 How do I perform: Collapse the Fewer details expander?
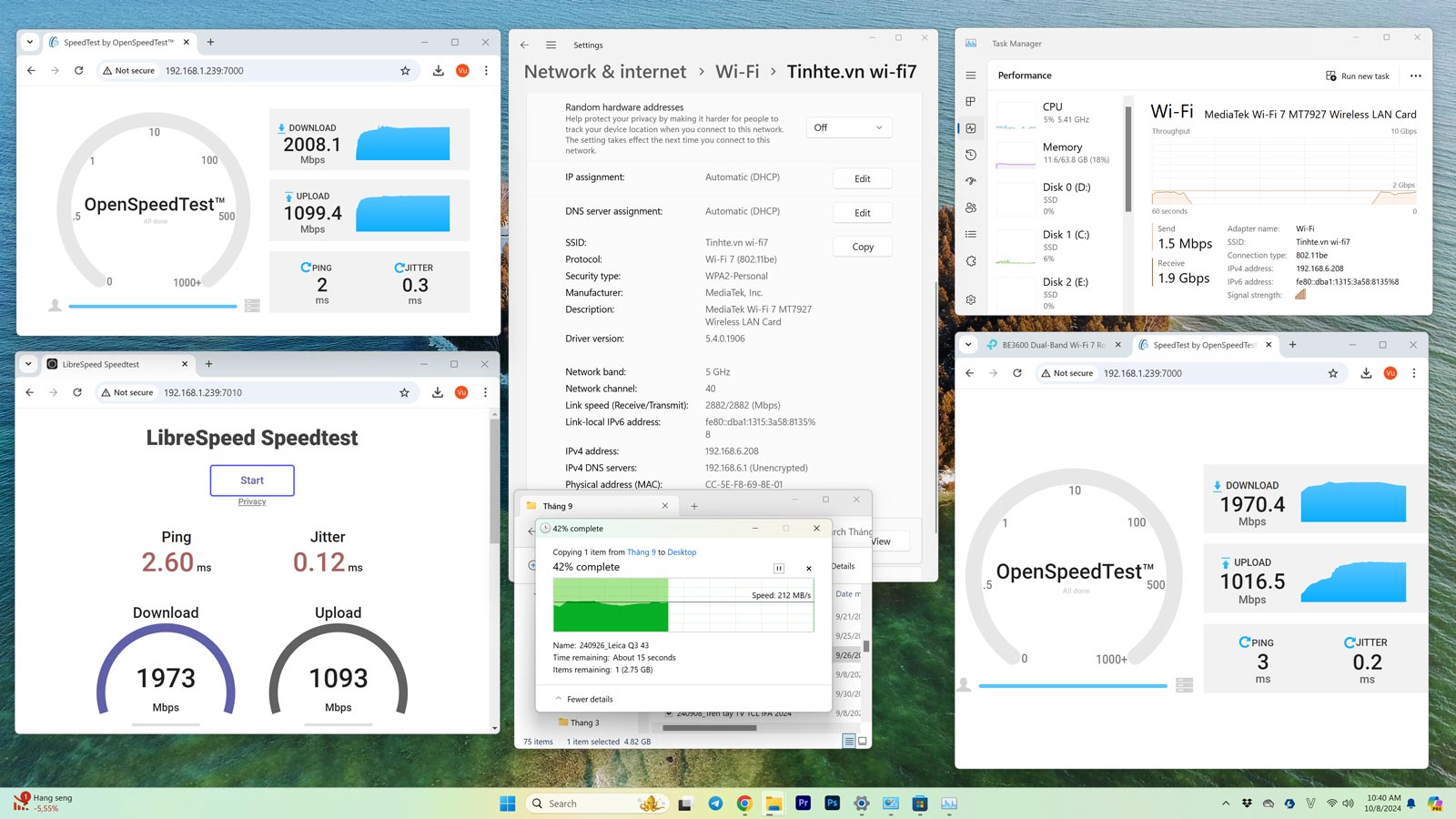pos(584,699)
